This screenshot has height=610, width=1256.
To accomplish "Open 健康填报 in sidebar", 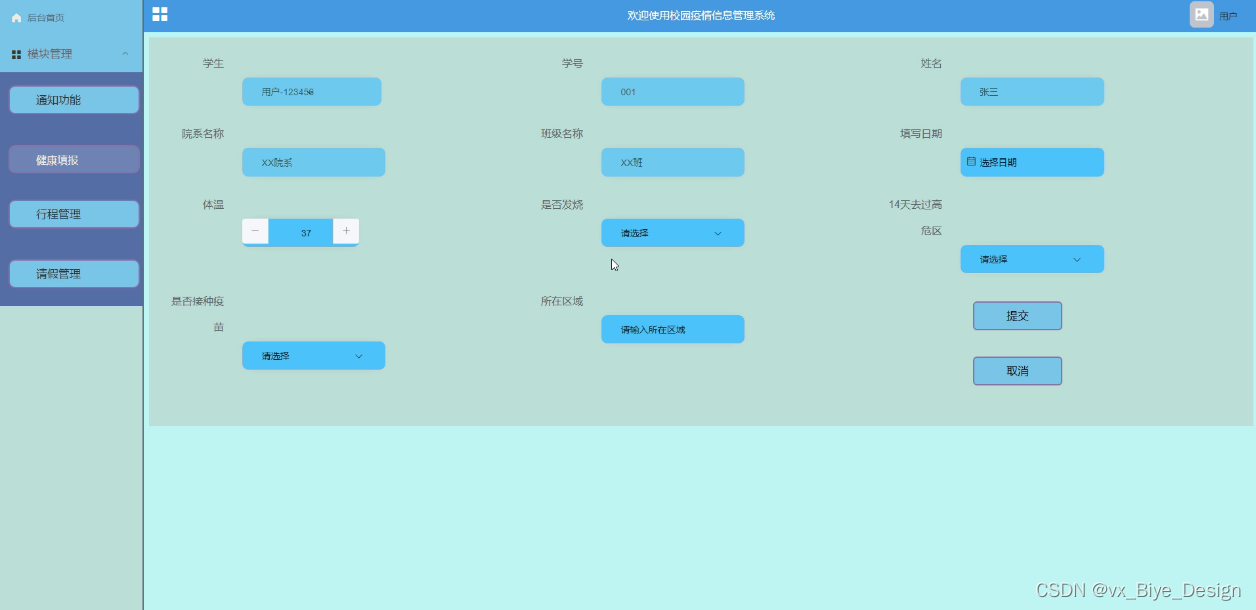I will pos(74,160).
